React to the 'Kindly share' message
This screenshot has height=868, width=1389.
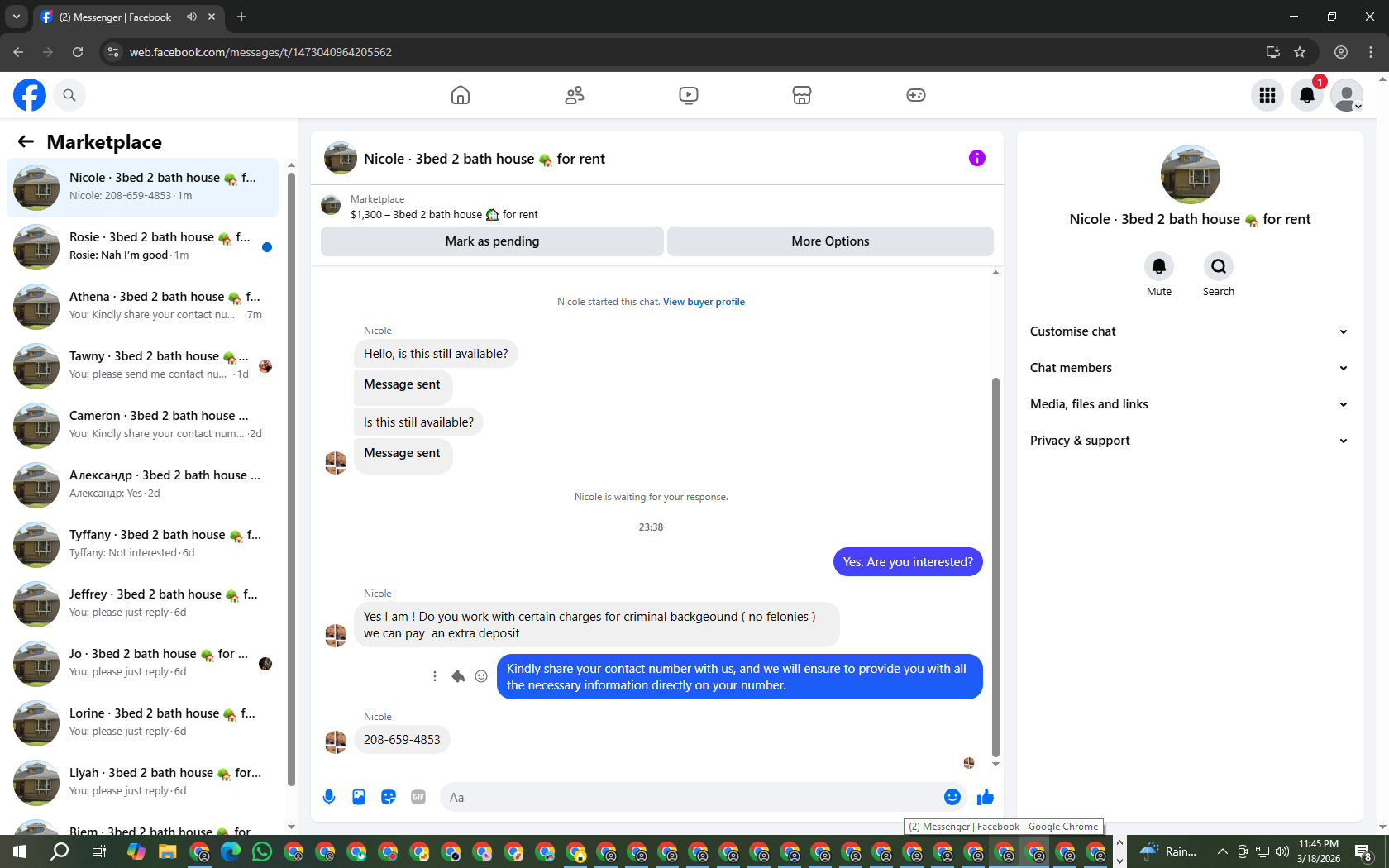coord(481,676)
